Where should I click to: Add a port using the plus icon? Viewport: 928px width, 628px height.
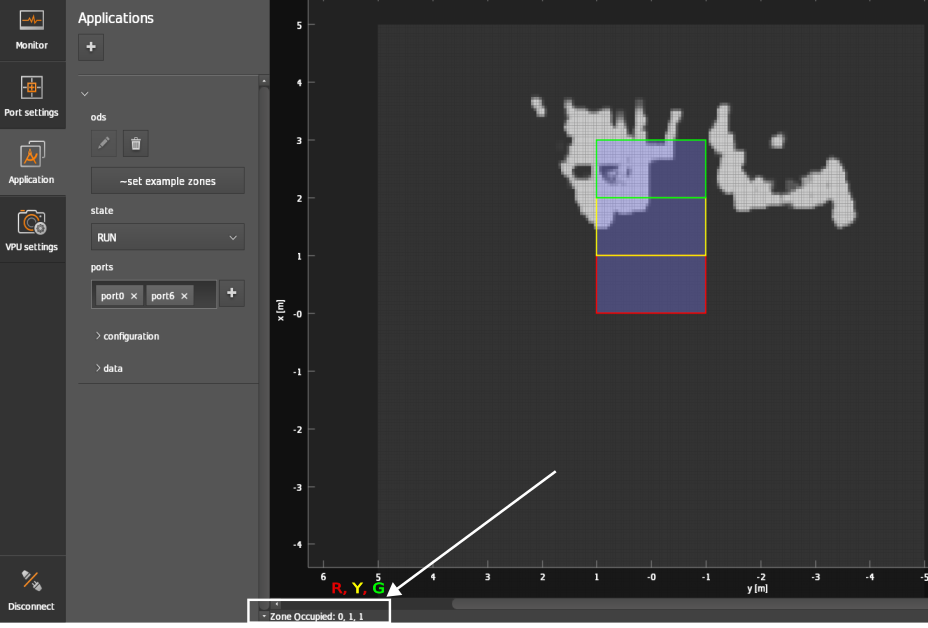[232, 292]
